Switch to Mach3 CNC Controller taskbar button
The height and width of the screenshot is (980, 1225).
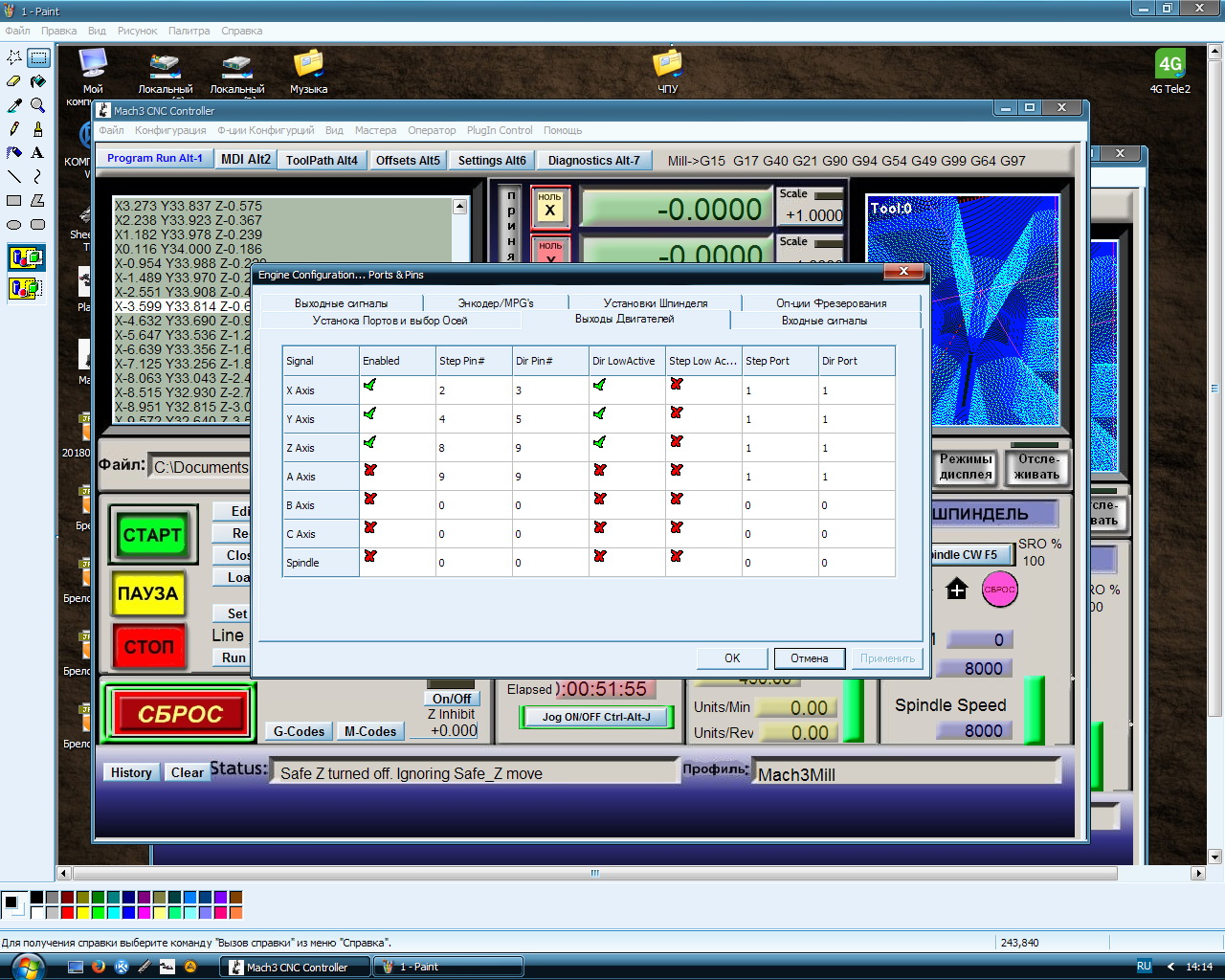(x=295, y=967)
